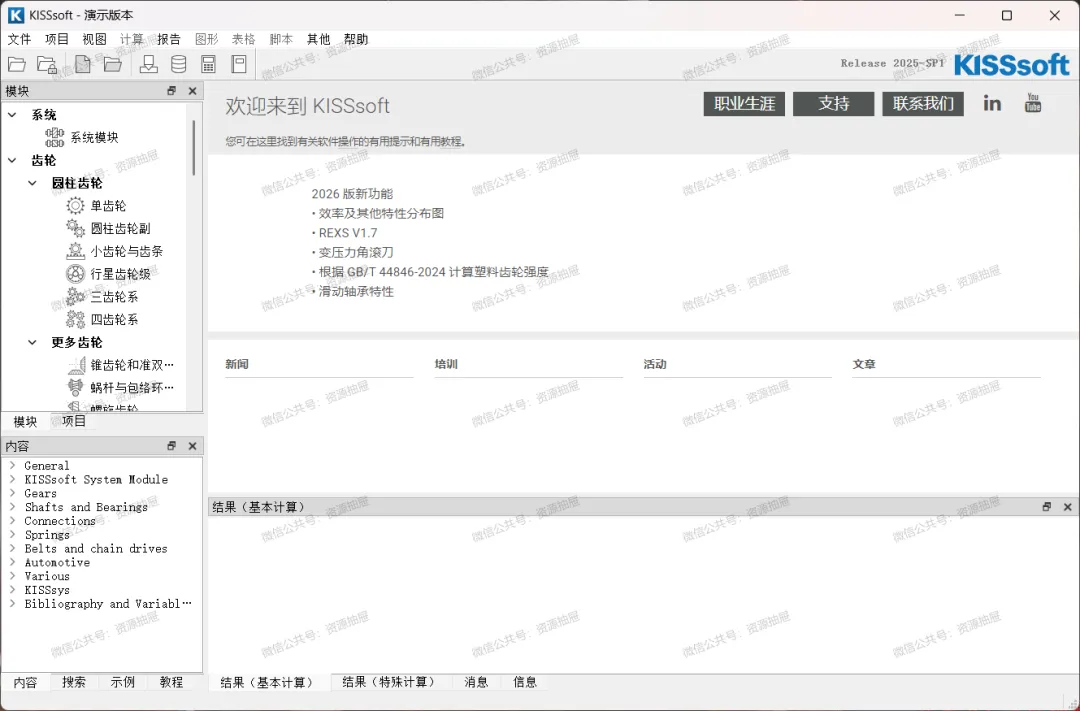This screenshot has height=711, width=1080.
Task: Expand the Belts and chain drives node
Action: (12, 548)
